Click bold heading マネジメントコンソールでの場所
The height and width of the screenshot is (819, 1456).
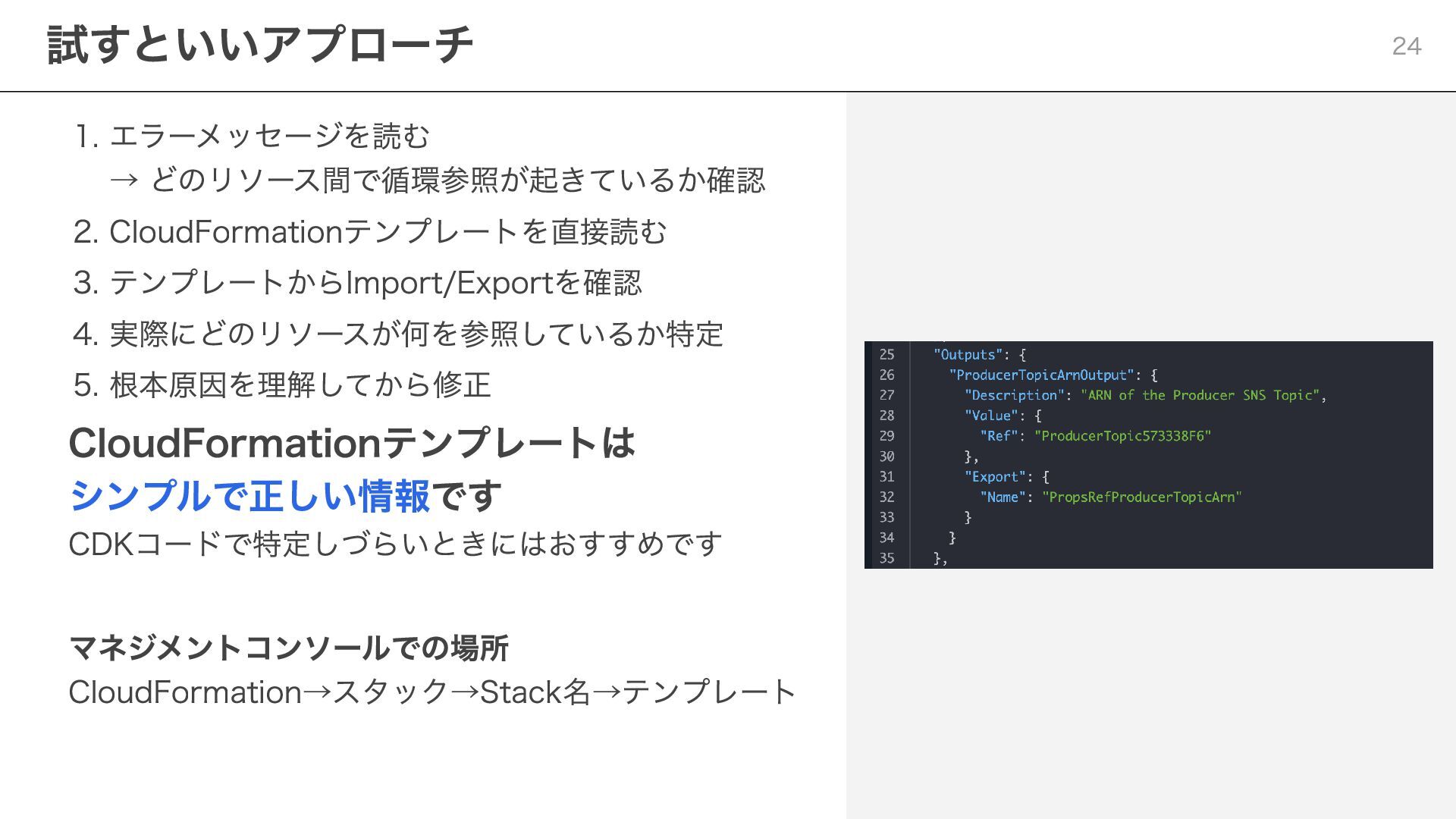(288, 648)
